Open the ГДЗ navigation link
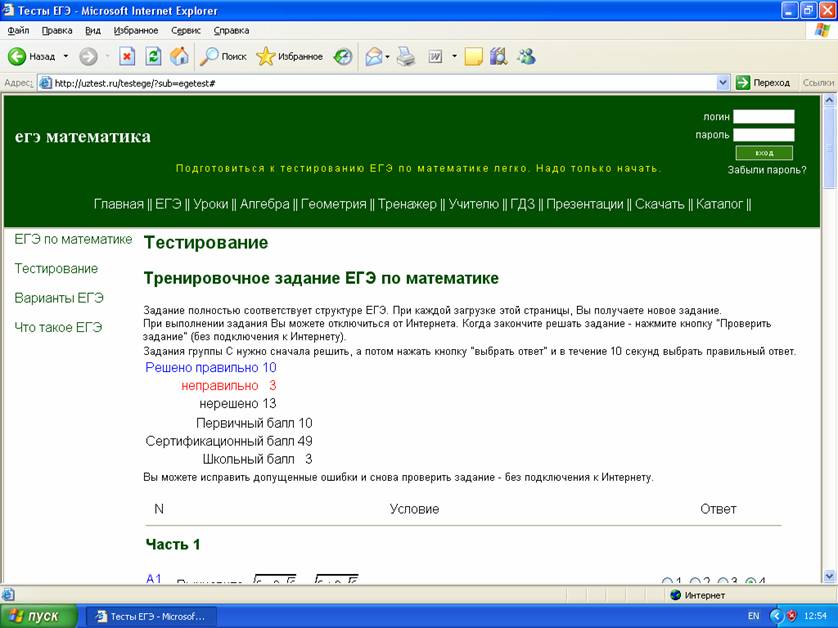Viewport: 838px width, 628px height. pos(523,204)
